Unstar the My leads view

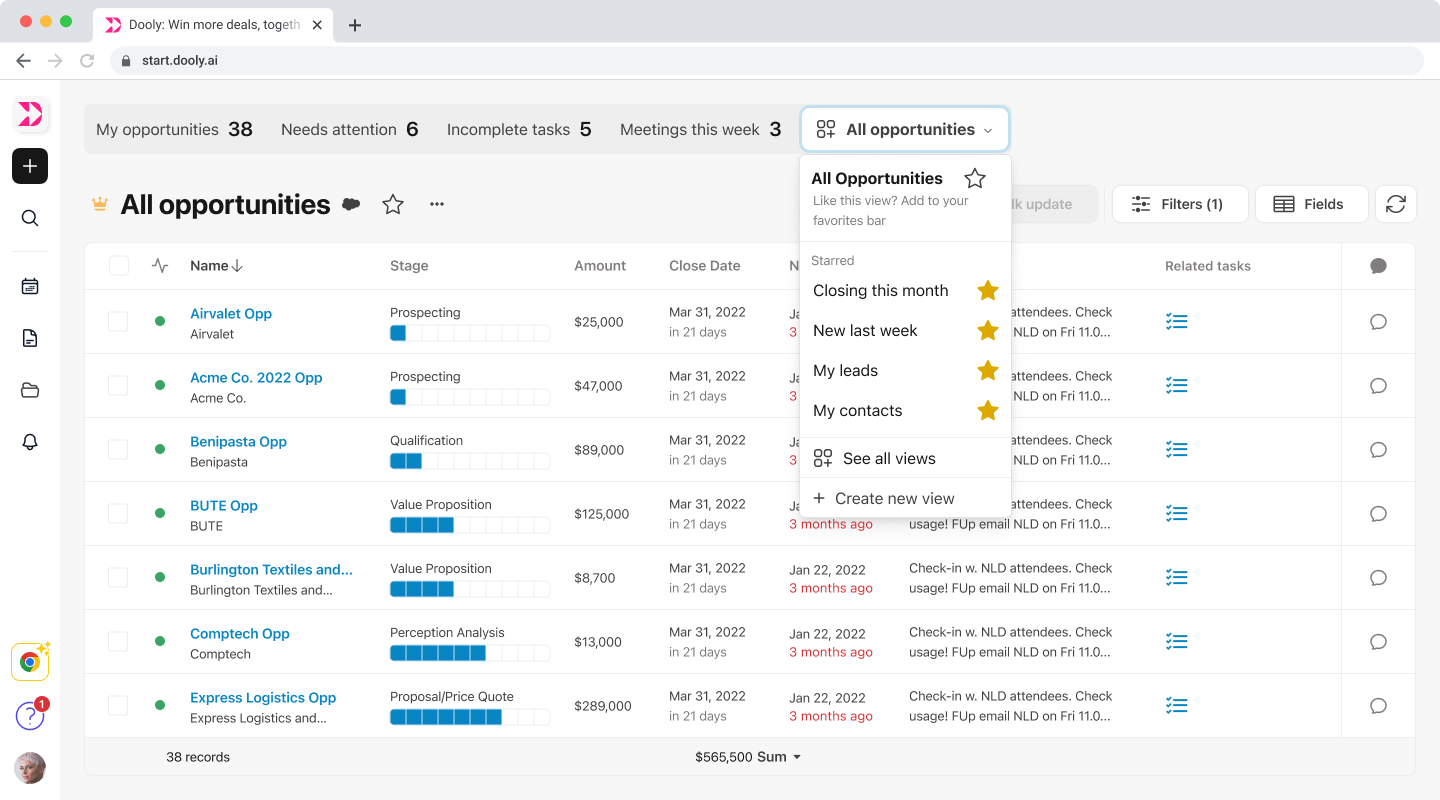[988, 371]
